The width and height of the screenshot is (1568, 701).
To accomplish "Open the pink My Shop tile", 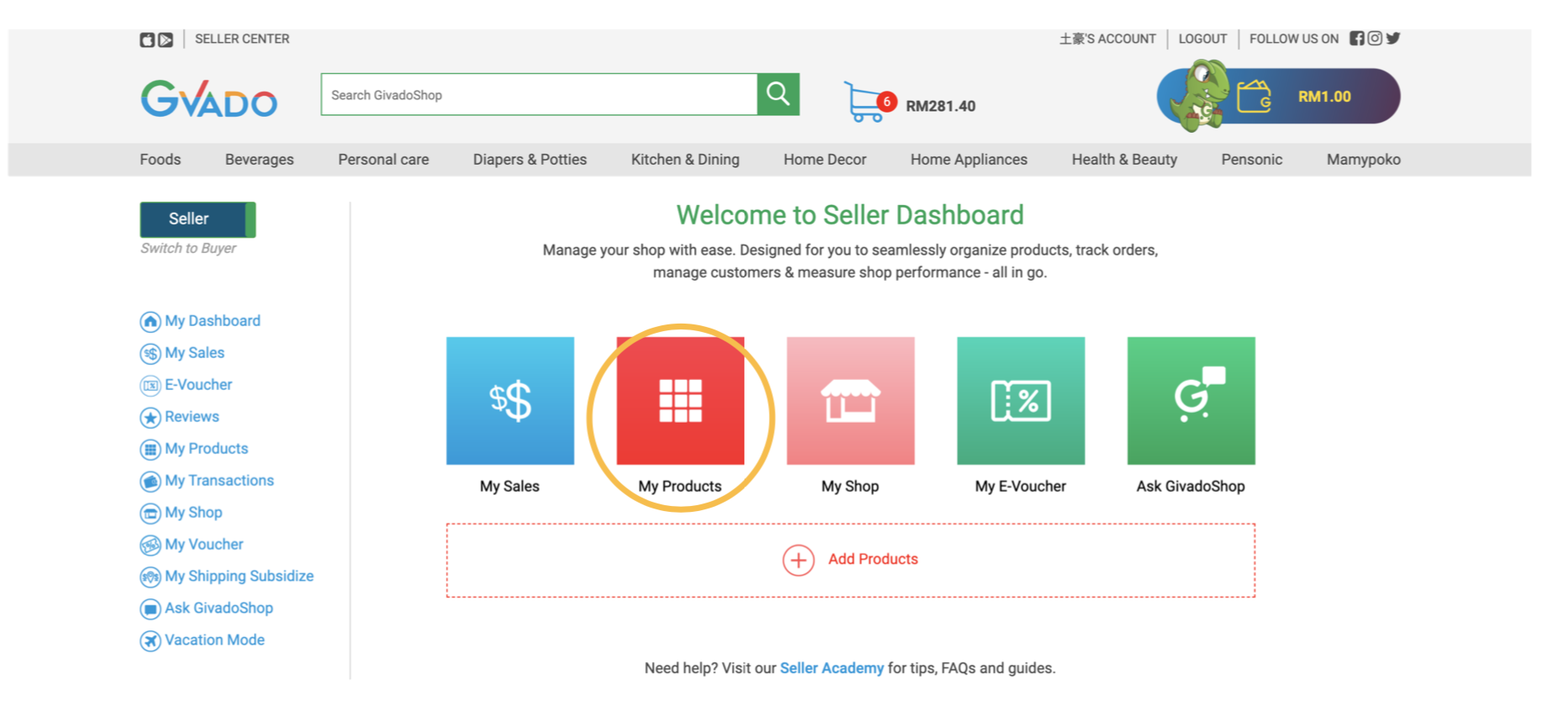I will pyautogui.click(x=850, y=401).
